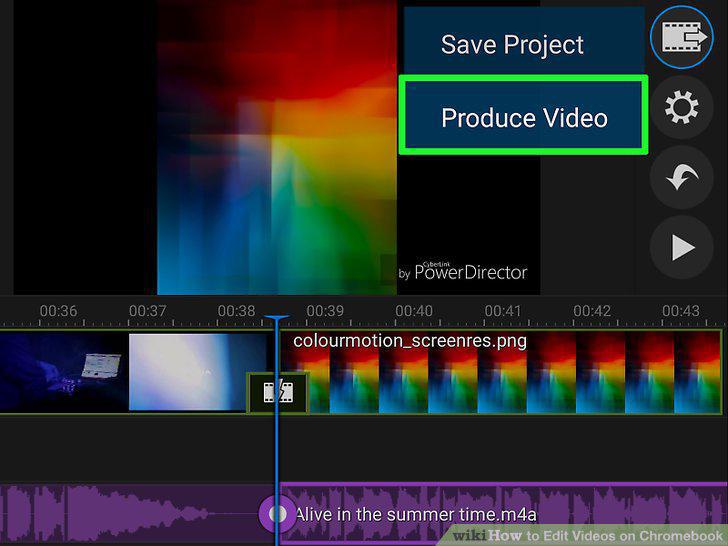The height and width of the screenshot is (546, 728).
Task: Play the timeline preview
Action: [x=682, y=247]
